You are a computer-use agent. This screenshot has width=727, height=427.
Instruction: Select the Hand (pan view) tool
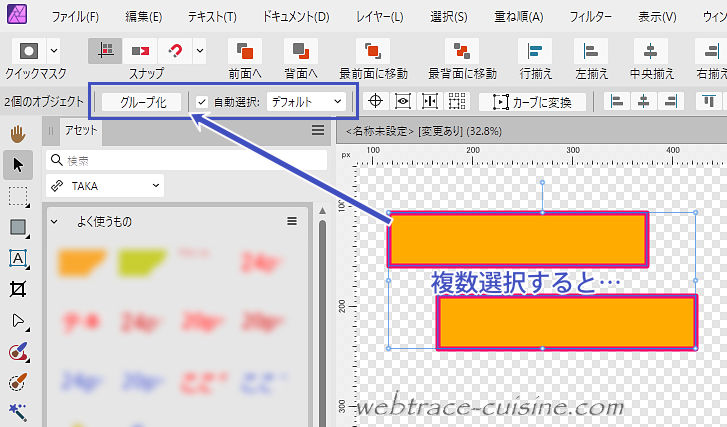coord(18,133)
